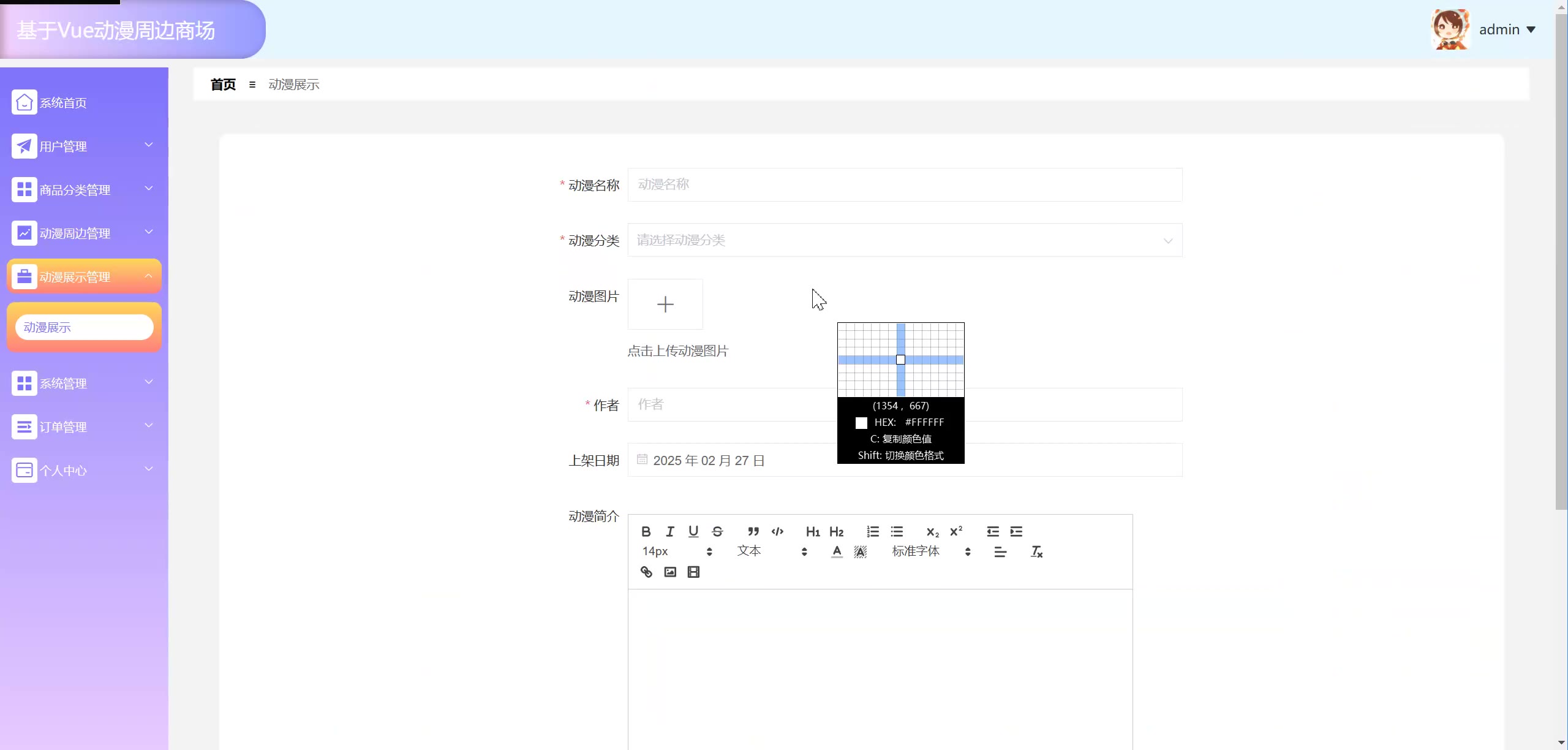Insert image into editor content
Screen dimensions: 1568x750
(x=670, y=572)
